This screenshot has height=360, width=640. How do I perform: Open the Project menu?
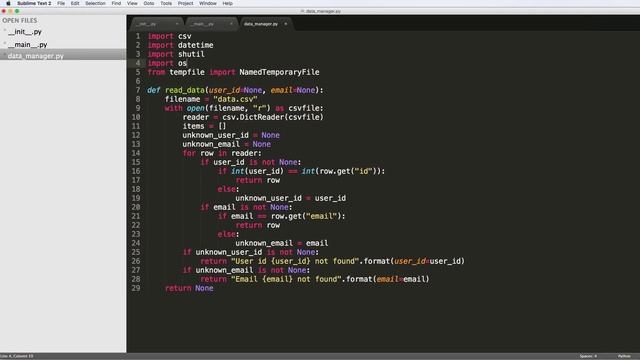click(185, 3)
